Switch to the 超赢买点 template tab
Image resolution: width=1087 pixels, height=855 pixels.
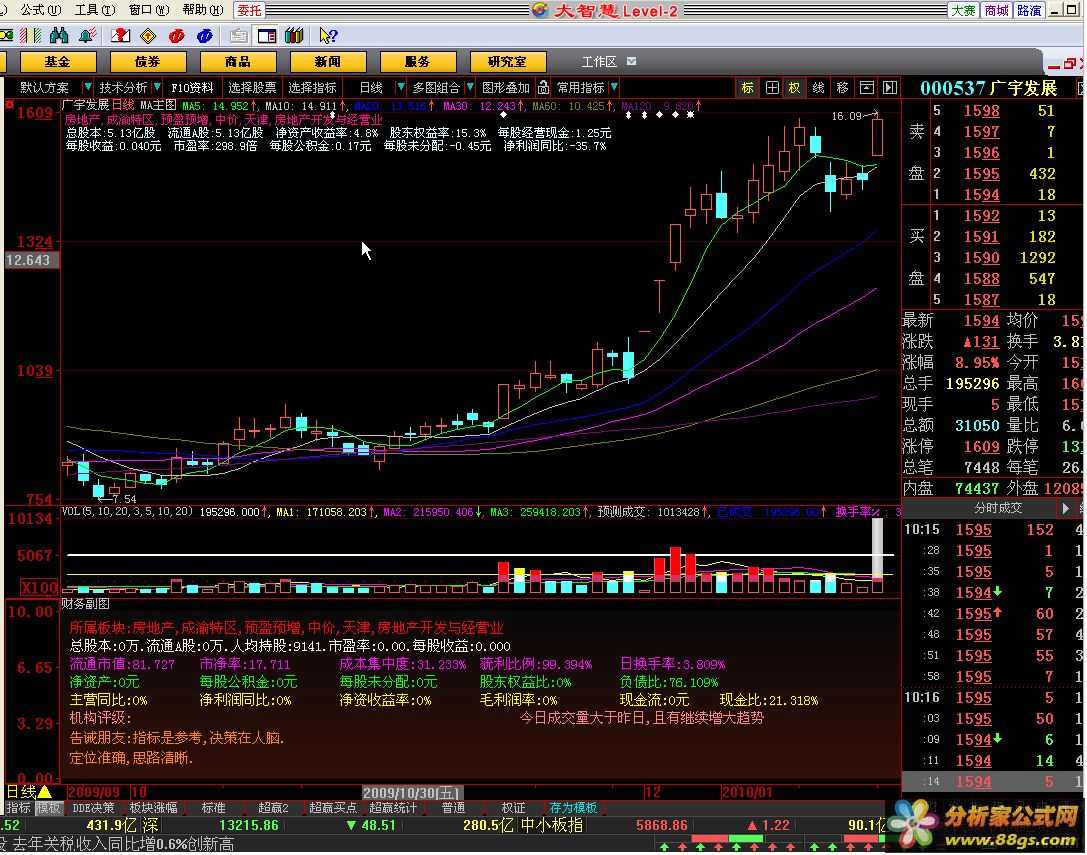click(333, 808)
